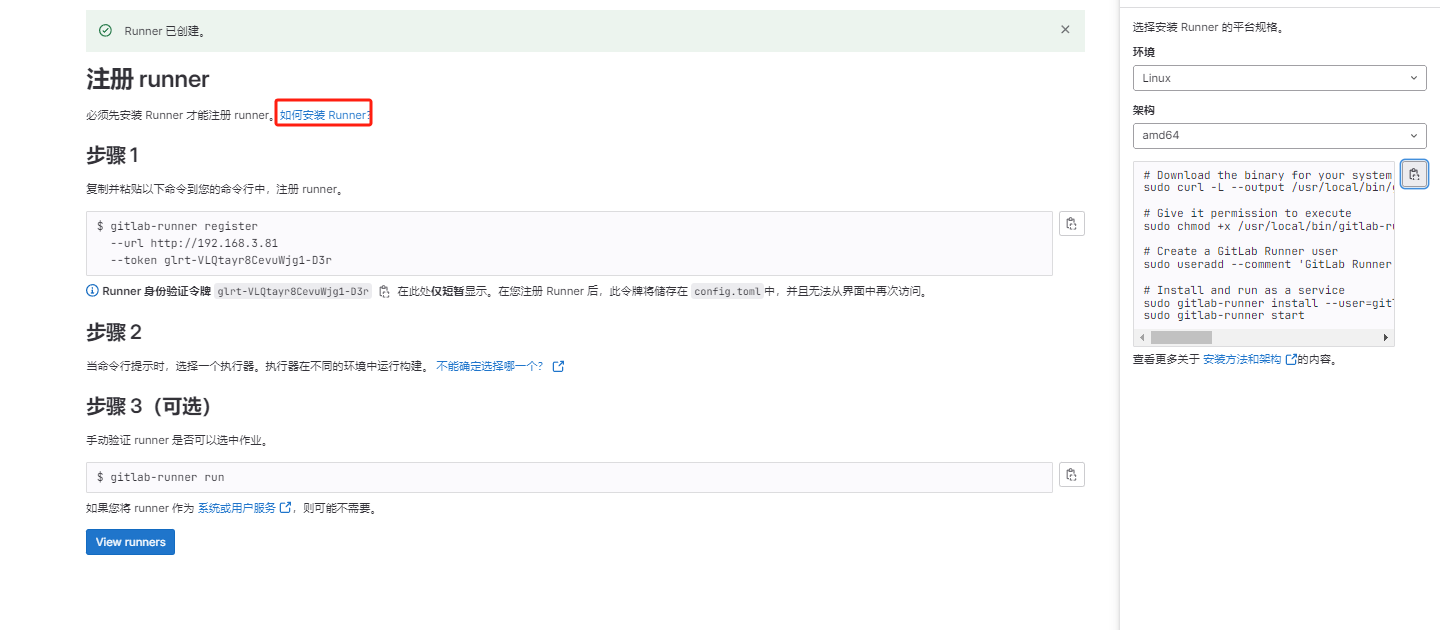Copy the Runner authentication token
The image size is (1440, 630).
[384, 290]
